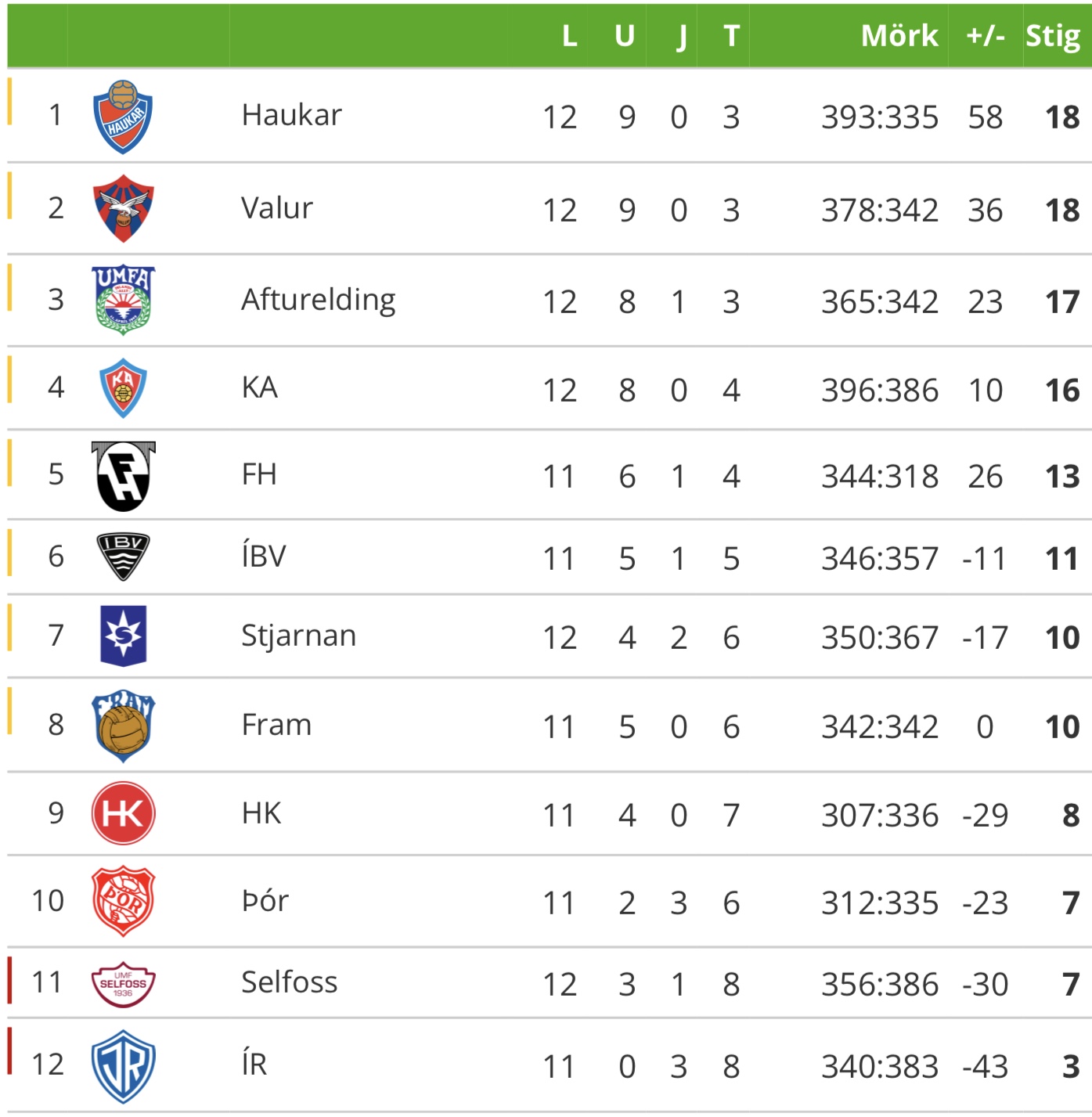Click the Þór red crest

123,902
